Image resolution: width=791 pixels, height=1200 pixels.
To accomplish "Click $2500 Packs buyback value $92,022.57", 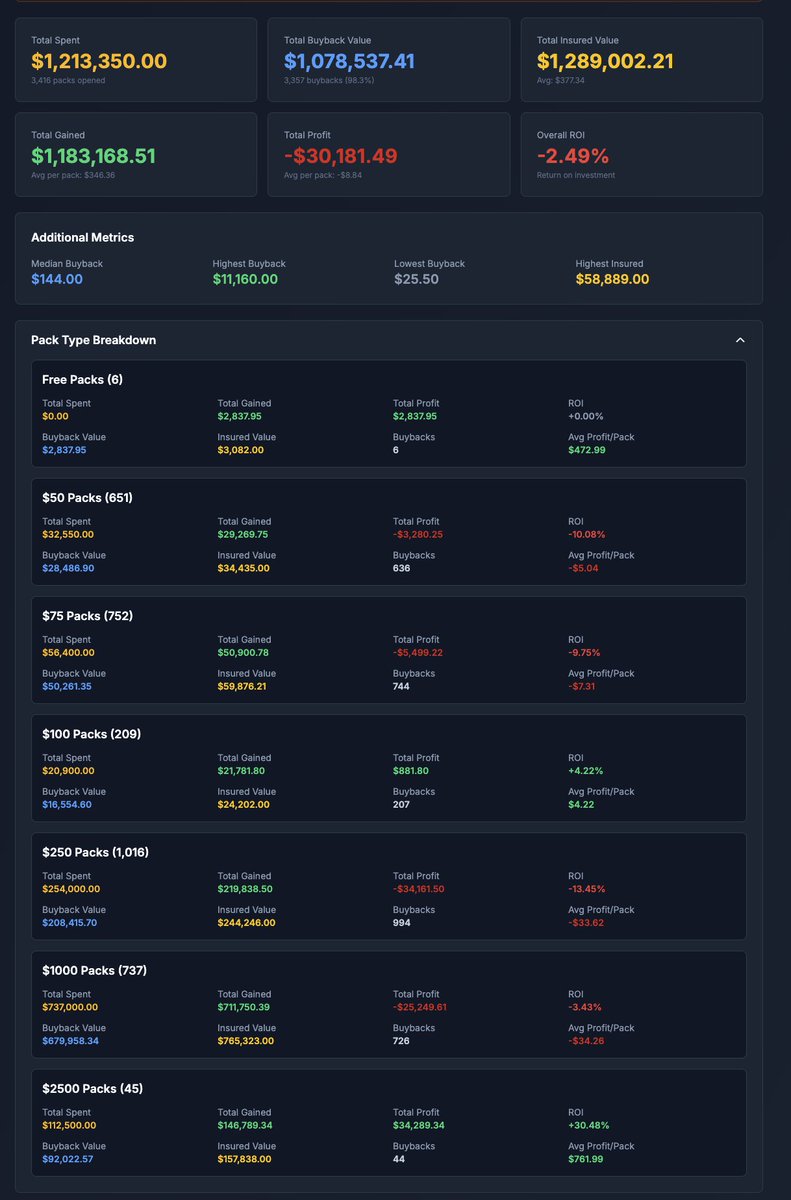I will pyautogui.click(x=67, y=1158).
